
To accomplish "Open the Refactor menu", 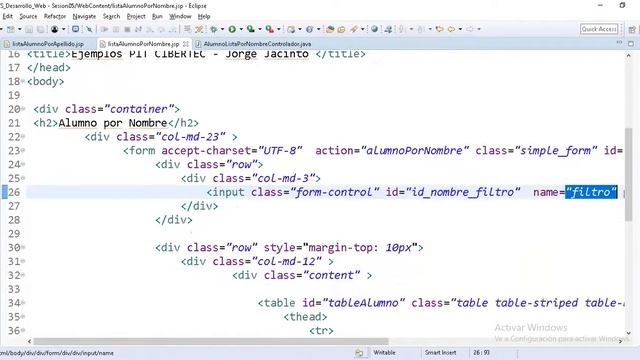I will 55,16.
